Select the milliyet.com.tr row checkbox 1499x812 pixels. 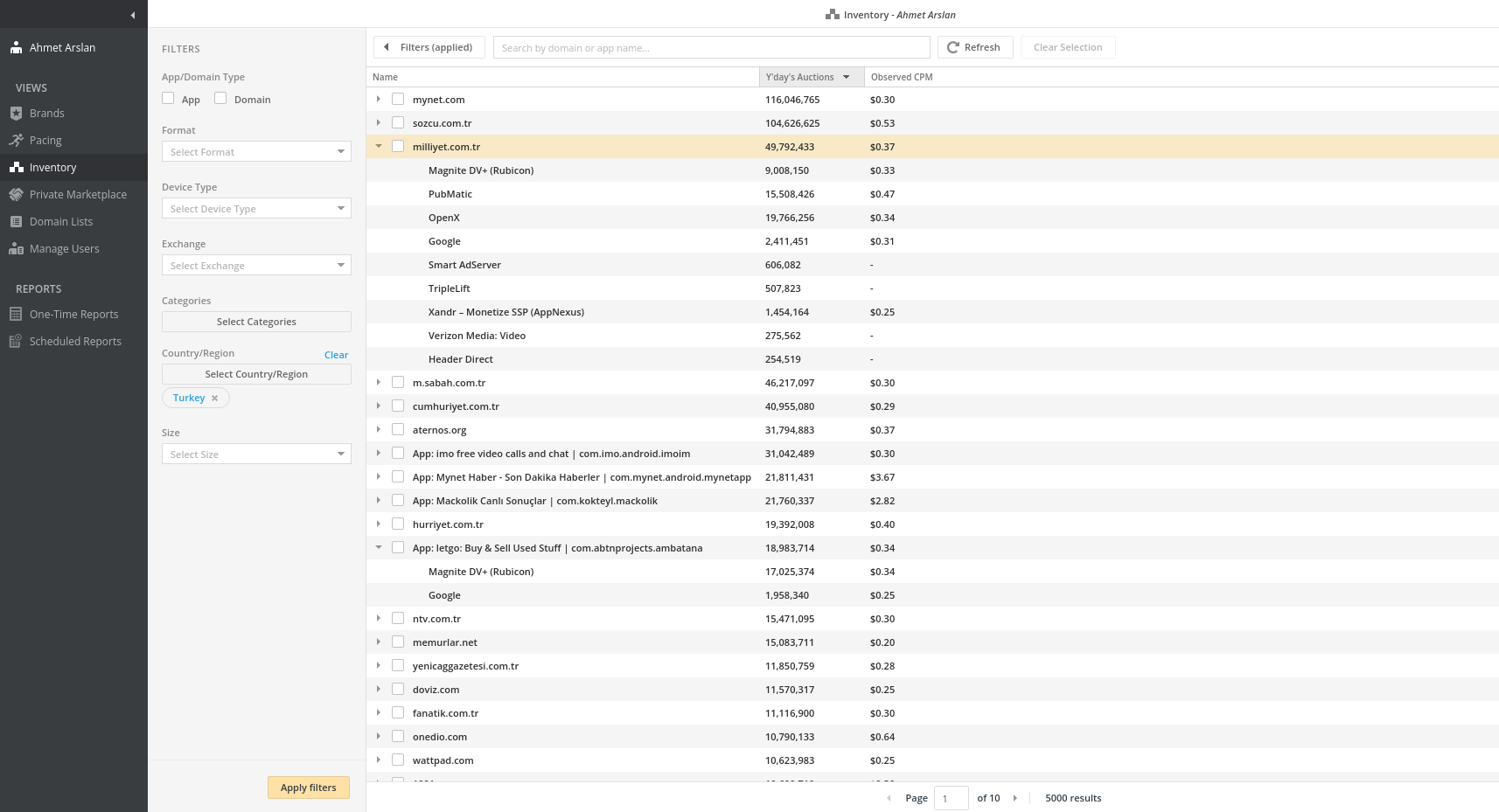(x=398, y=146)
